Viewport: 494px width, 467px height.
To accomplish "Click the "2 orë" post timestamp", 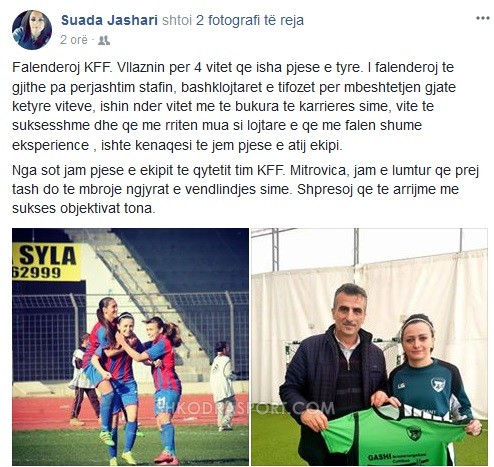I will (x=74, y=40).
